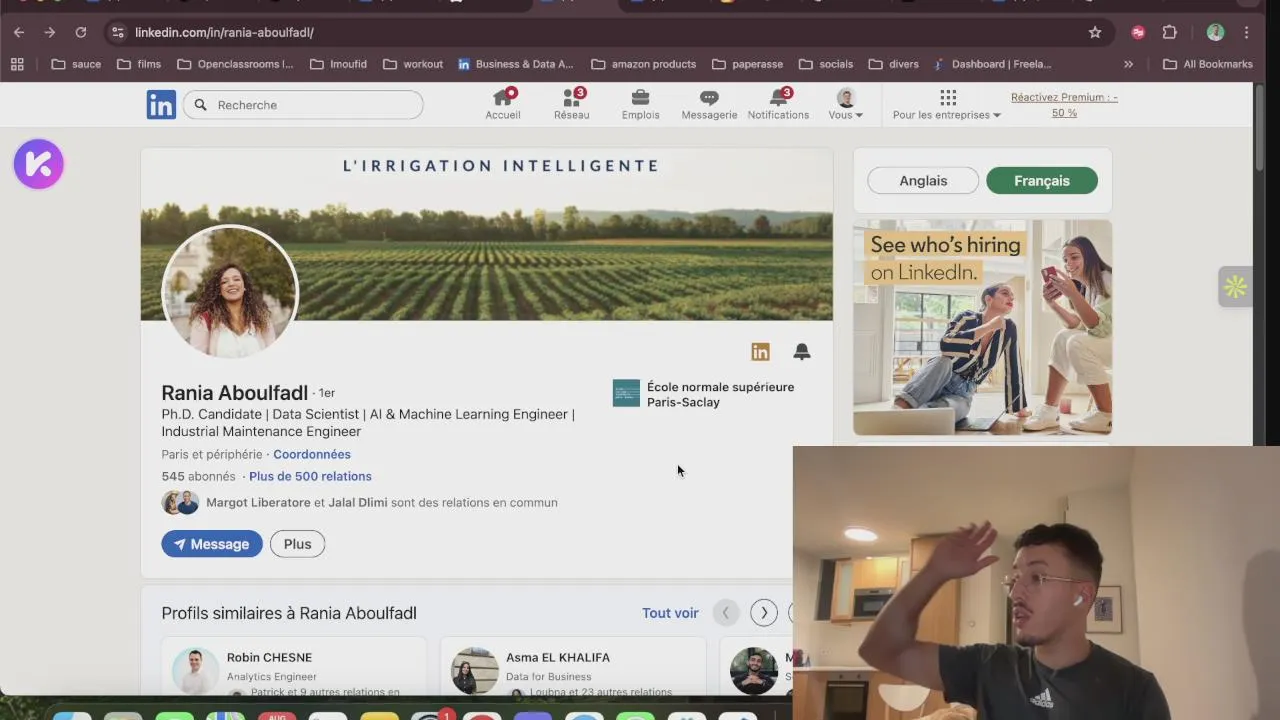Image resolution: width=1280 pixels, height=720 pixels.
Task: Reload the LinkedIn page
Action: click(81, 32)
